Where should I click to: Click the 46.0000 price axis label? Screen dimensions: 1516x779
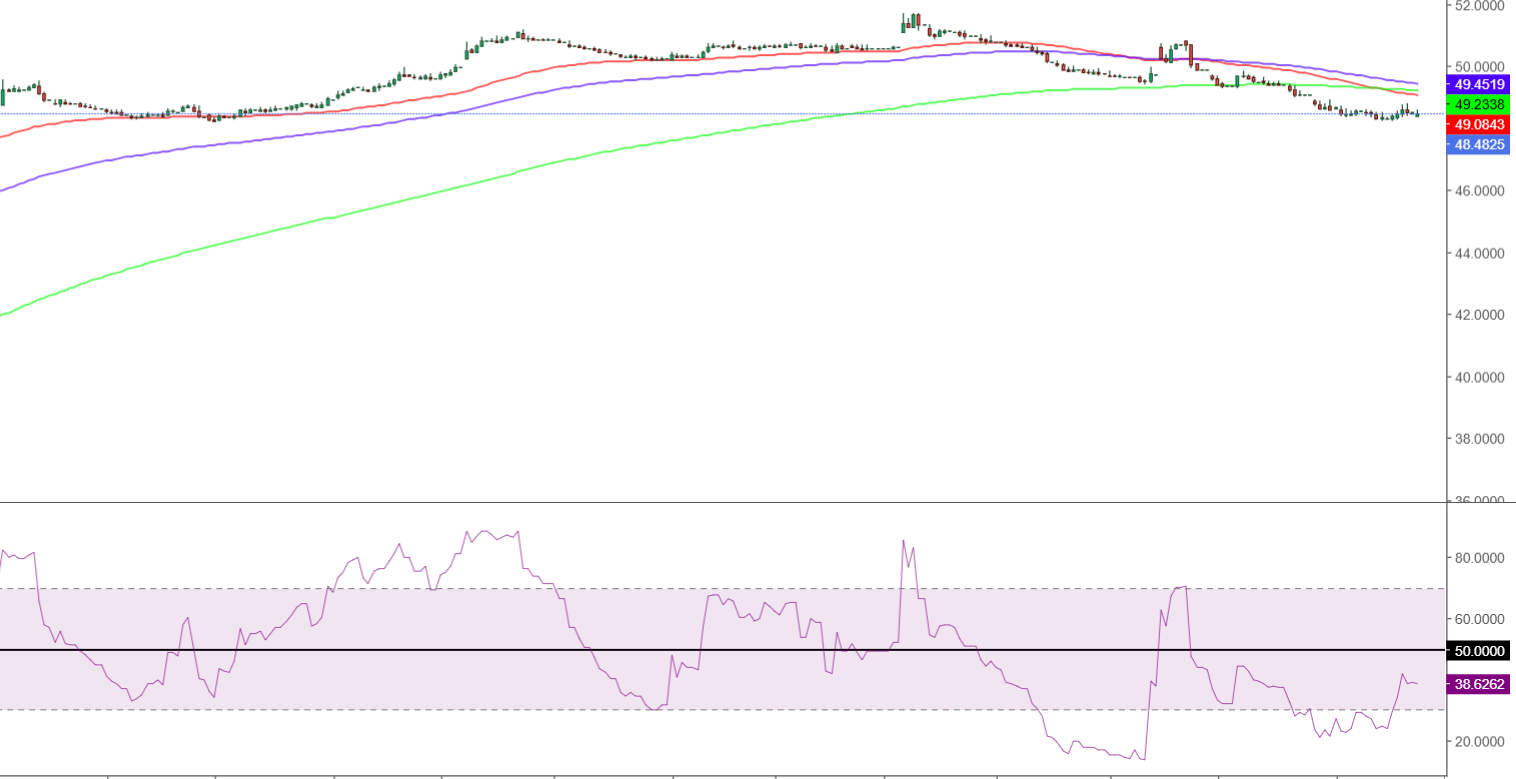(x=1481, y=190)
